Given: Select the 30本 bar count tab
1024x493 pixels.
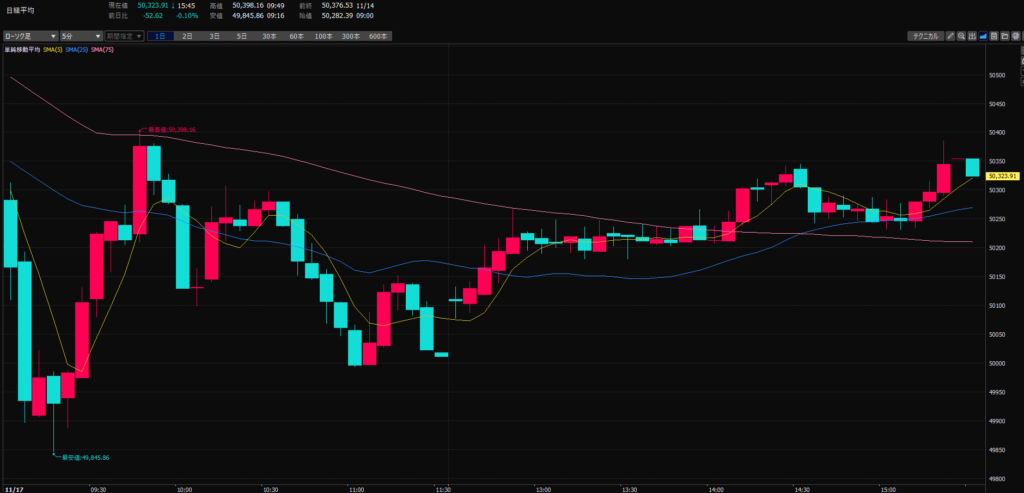Looking at the screenshot, I should [269, 36].
